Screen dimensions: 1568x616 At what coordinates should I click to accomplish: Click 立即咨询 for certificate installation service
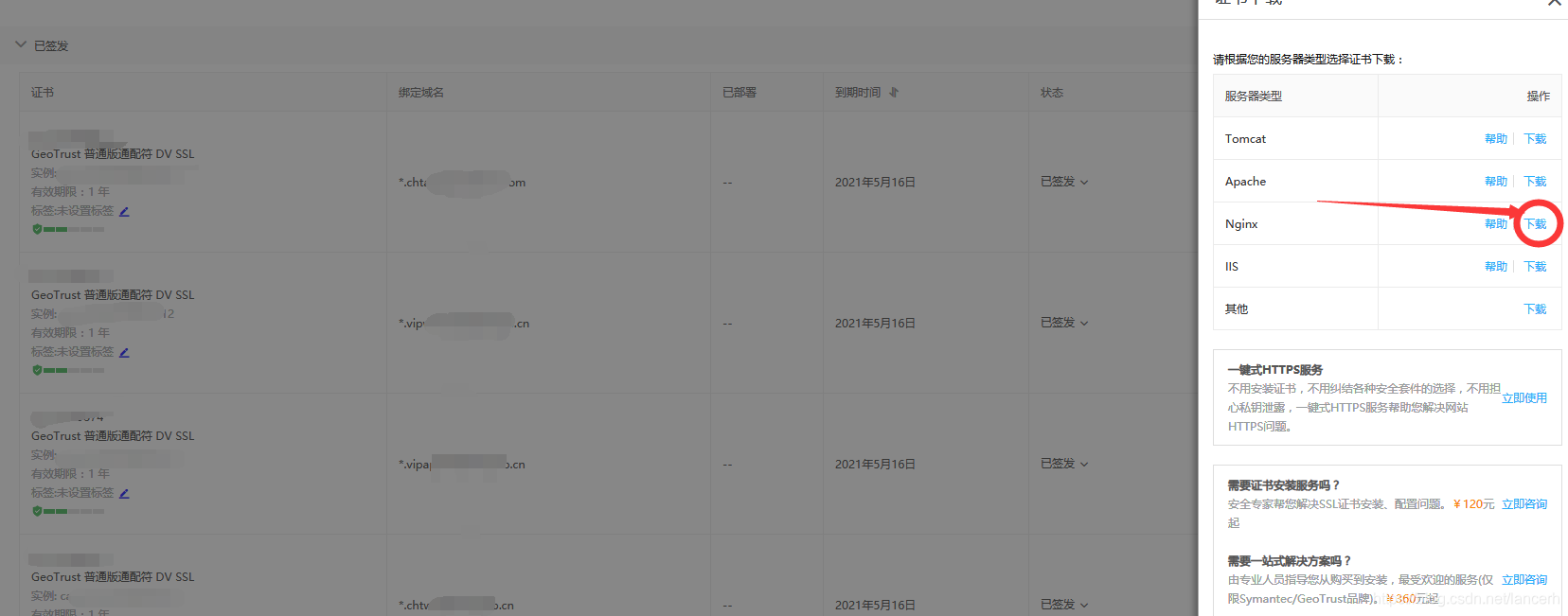(x=1524, y=504)
